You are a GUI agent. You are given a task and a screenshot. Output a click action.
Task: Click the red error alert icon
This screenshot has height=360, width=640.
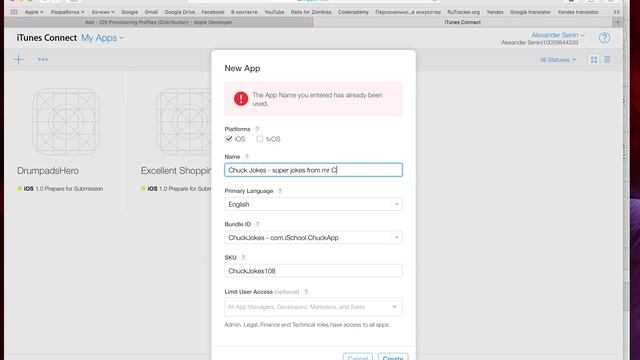coord(241,98)
